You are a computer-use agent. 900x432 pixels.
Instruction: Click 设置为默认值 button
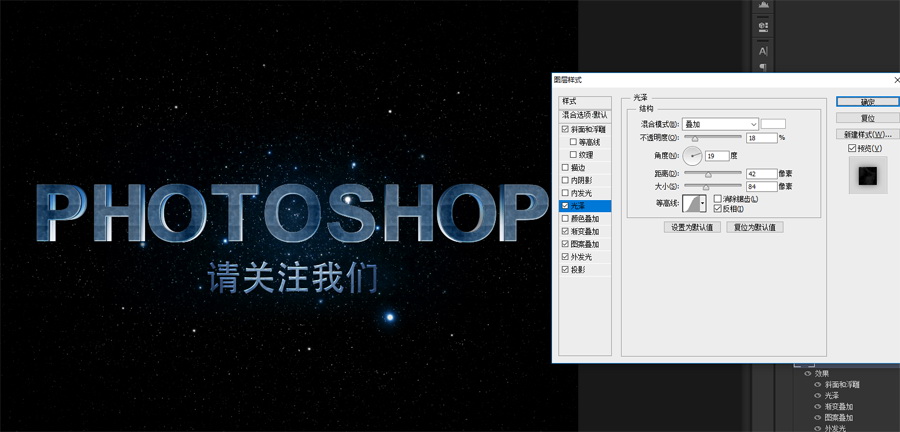point(692,227)
